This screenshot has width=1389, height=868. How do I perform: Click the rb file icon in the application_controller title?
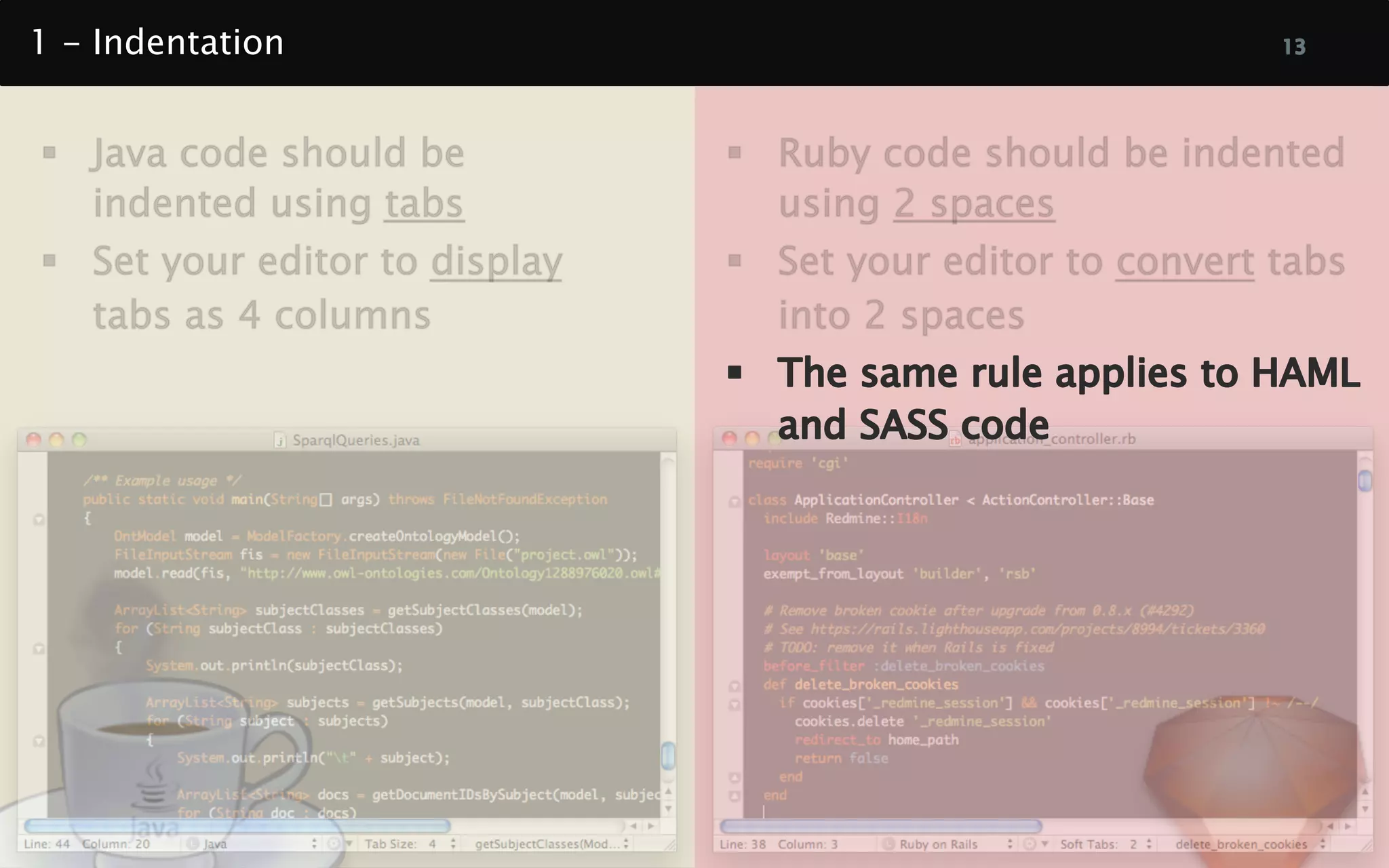tap(954, 439)
